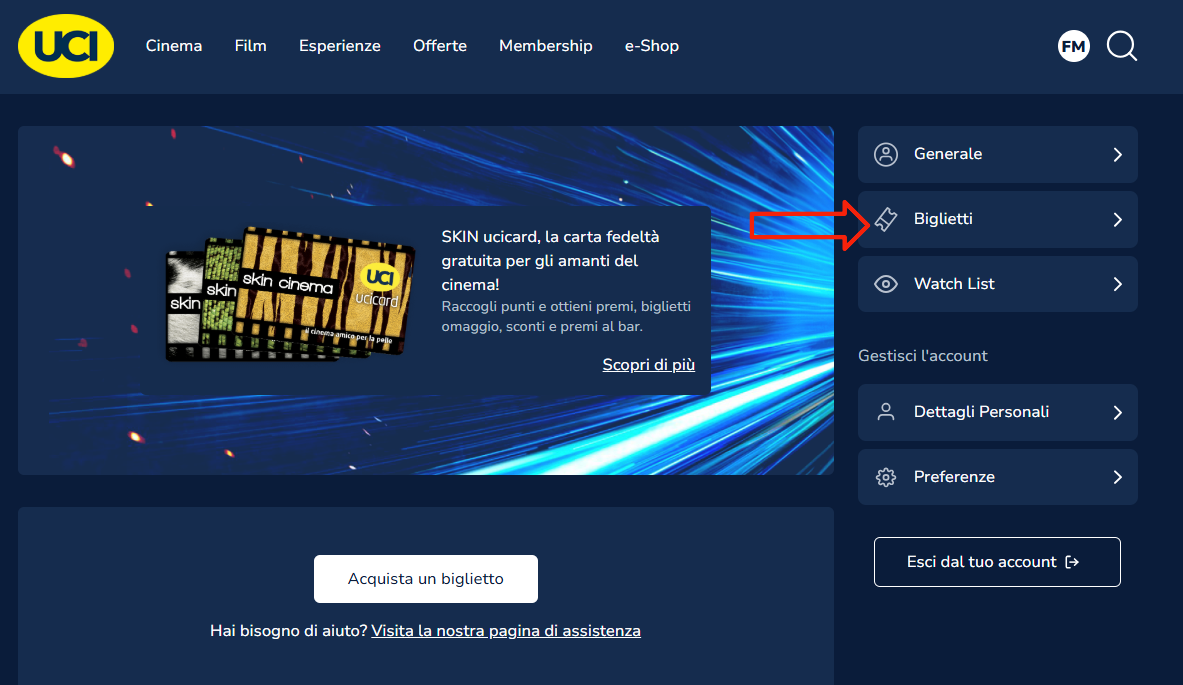Viewport: 1183px width, 685px height.
Task: Visit la nostra pagina di assistenza link
Action: click(x=505, y=631)
